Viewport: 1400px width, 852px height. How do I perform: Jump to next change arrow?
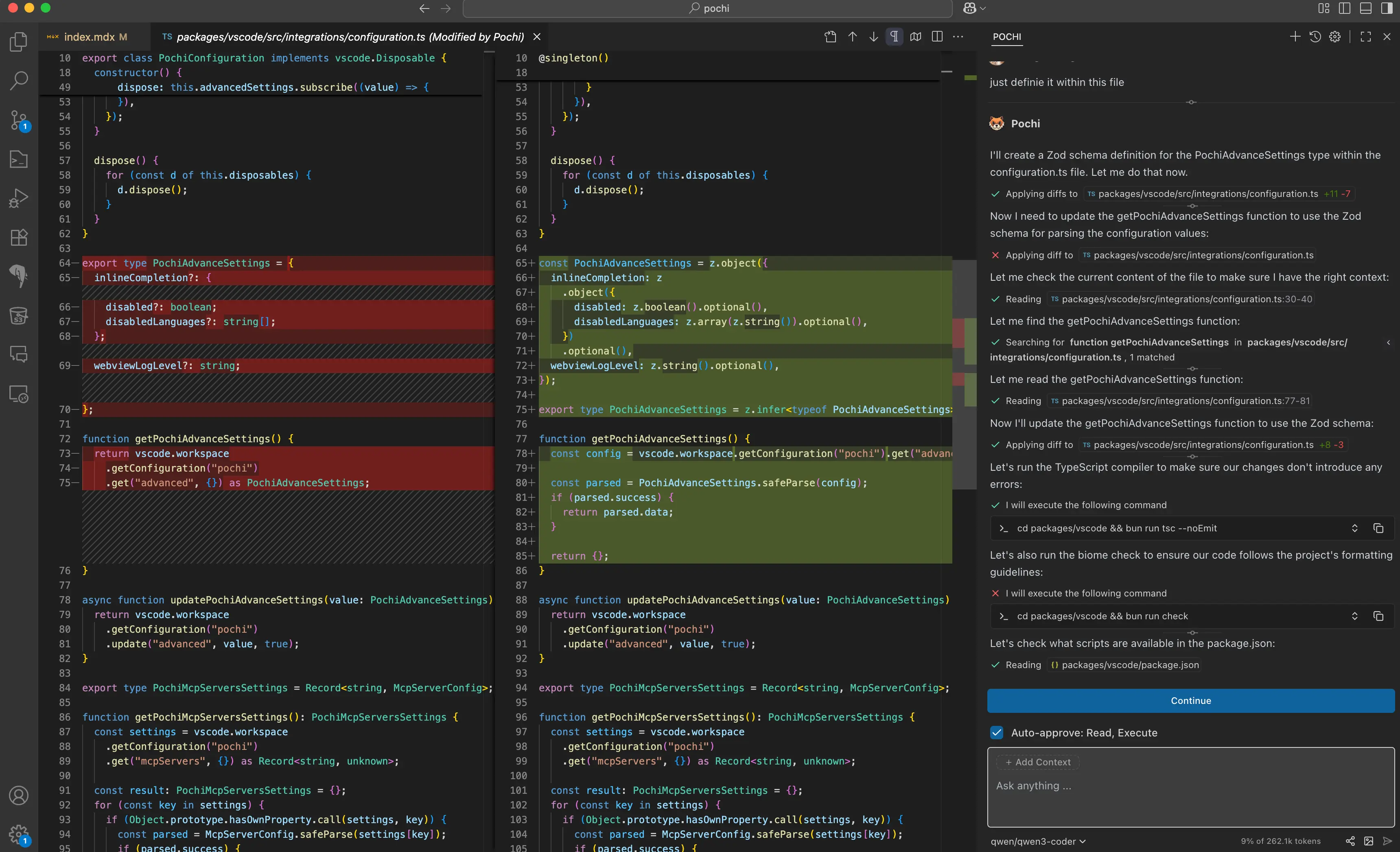[873, 37]
